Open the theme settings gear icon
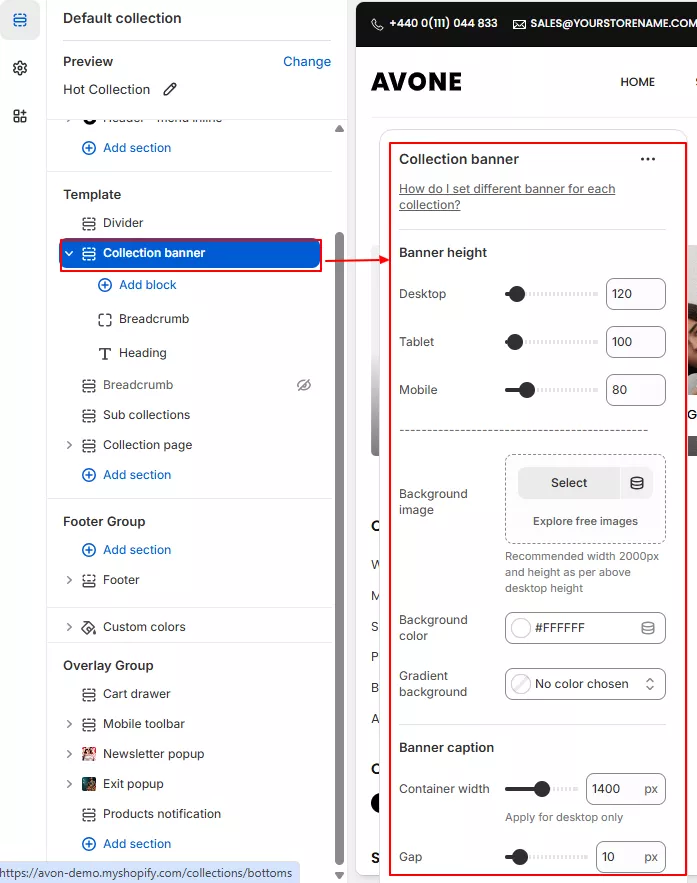The height and width of the screenshot is (883, 697). click(x=20, y=68)
